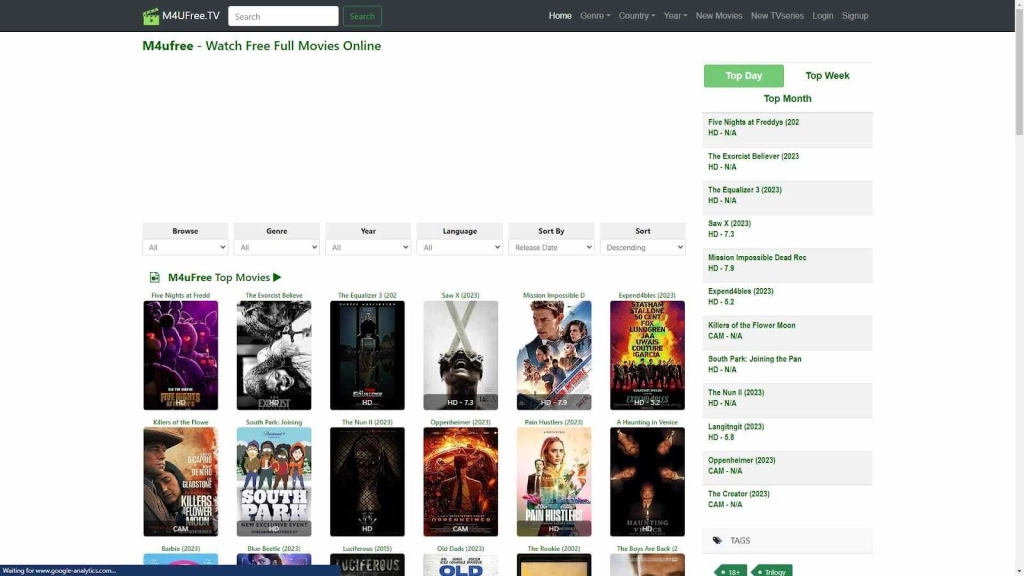Screen dimensions: 1024x576
Task: Open the Pain Hustlers poster thumbnail
Action: pyautogui.click(x=554, y=482)
